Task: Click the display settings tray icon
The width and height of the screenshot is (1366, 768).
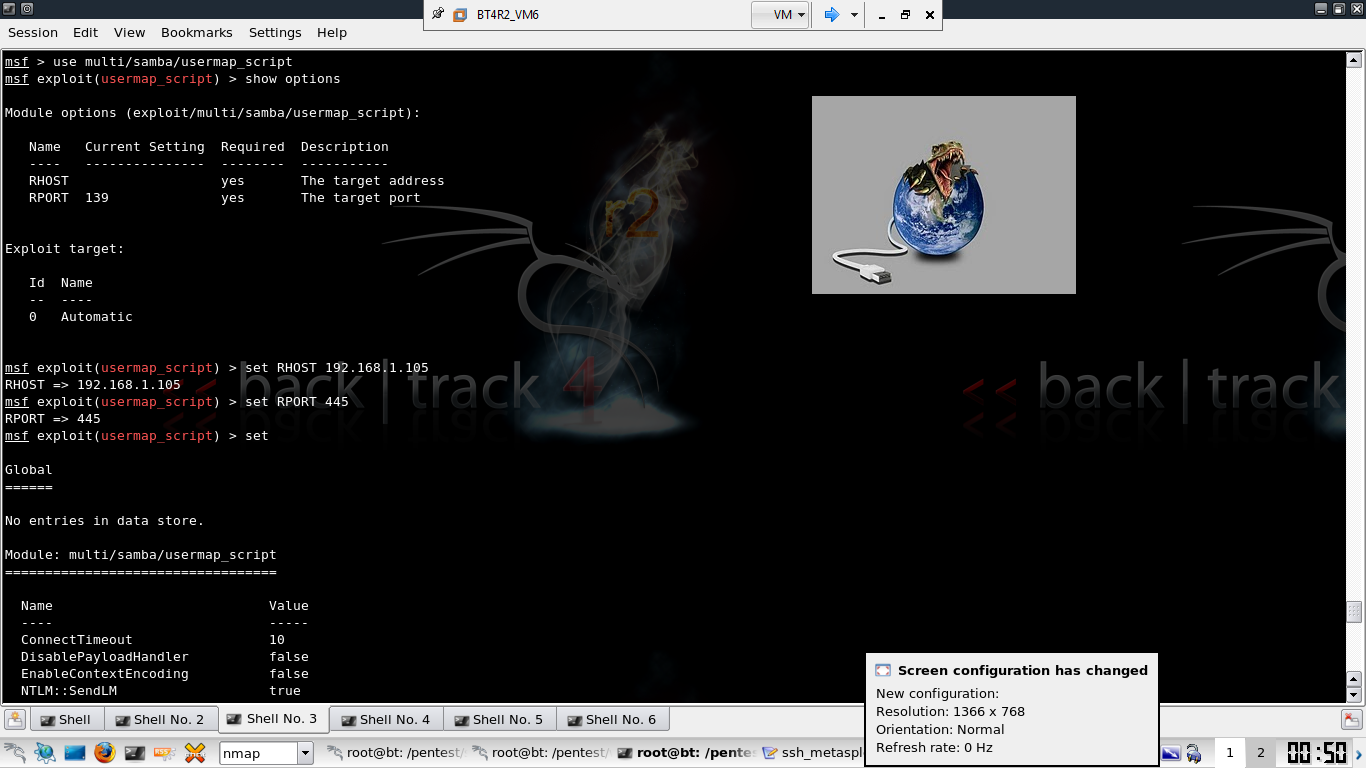Action: (x=1171, y=753)
